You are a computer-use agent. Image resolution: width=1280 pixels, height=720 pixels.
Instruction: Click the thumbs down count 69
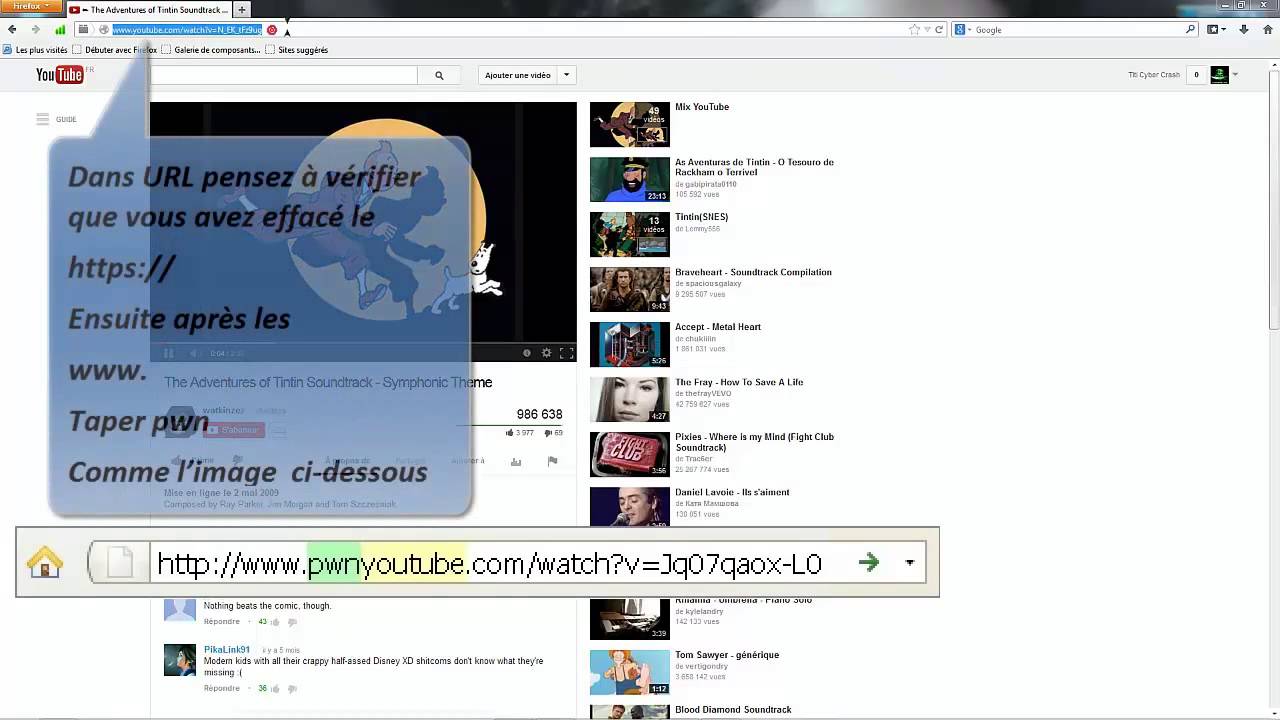tap(553, 433)
